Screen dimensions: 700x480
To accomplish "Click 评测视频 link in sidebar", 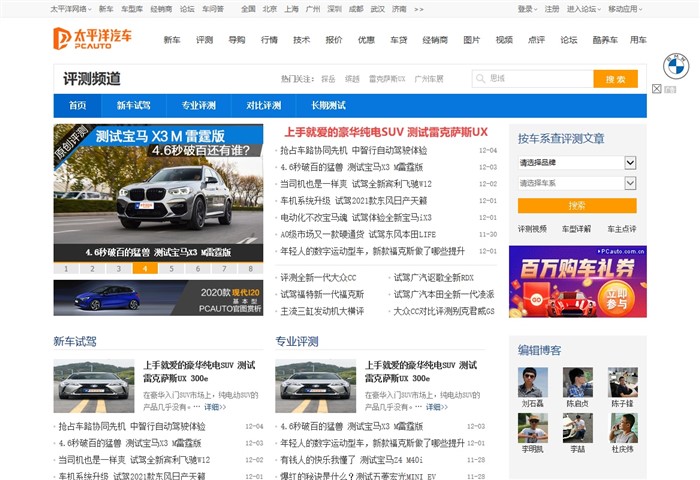I will point(532,229).
